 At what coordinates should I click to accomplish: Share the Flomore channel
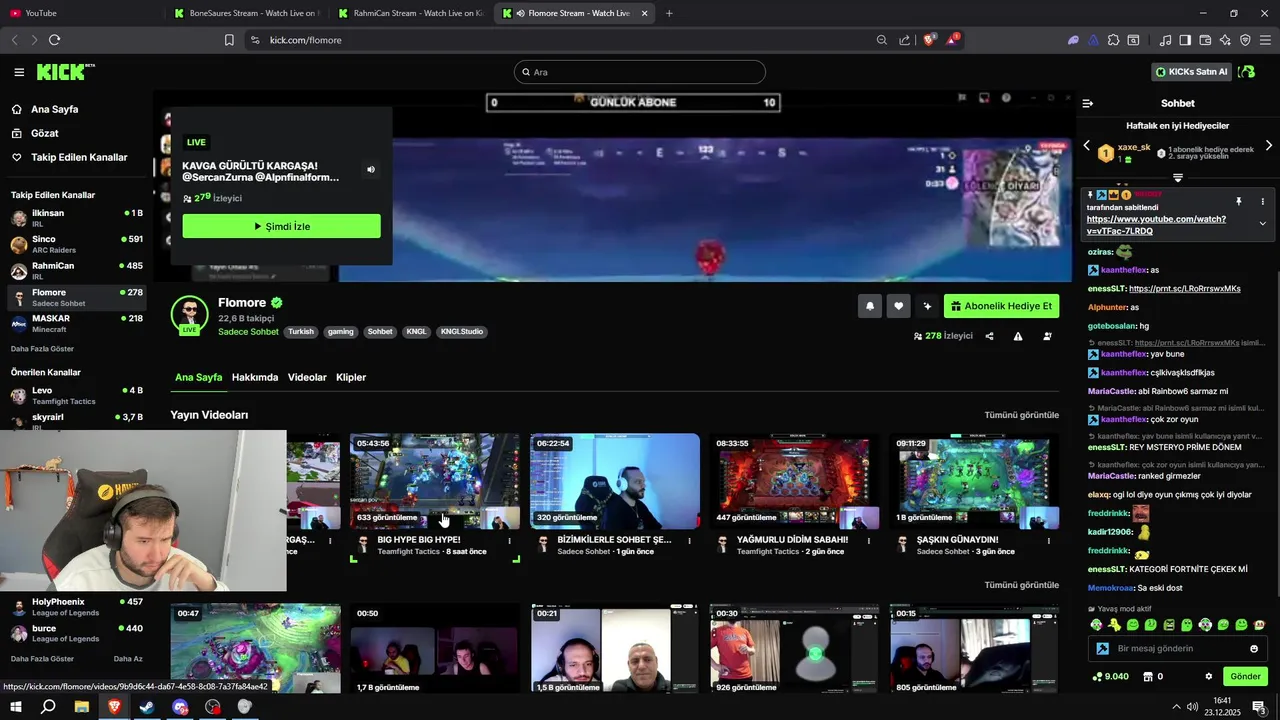coord(989,336)
